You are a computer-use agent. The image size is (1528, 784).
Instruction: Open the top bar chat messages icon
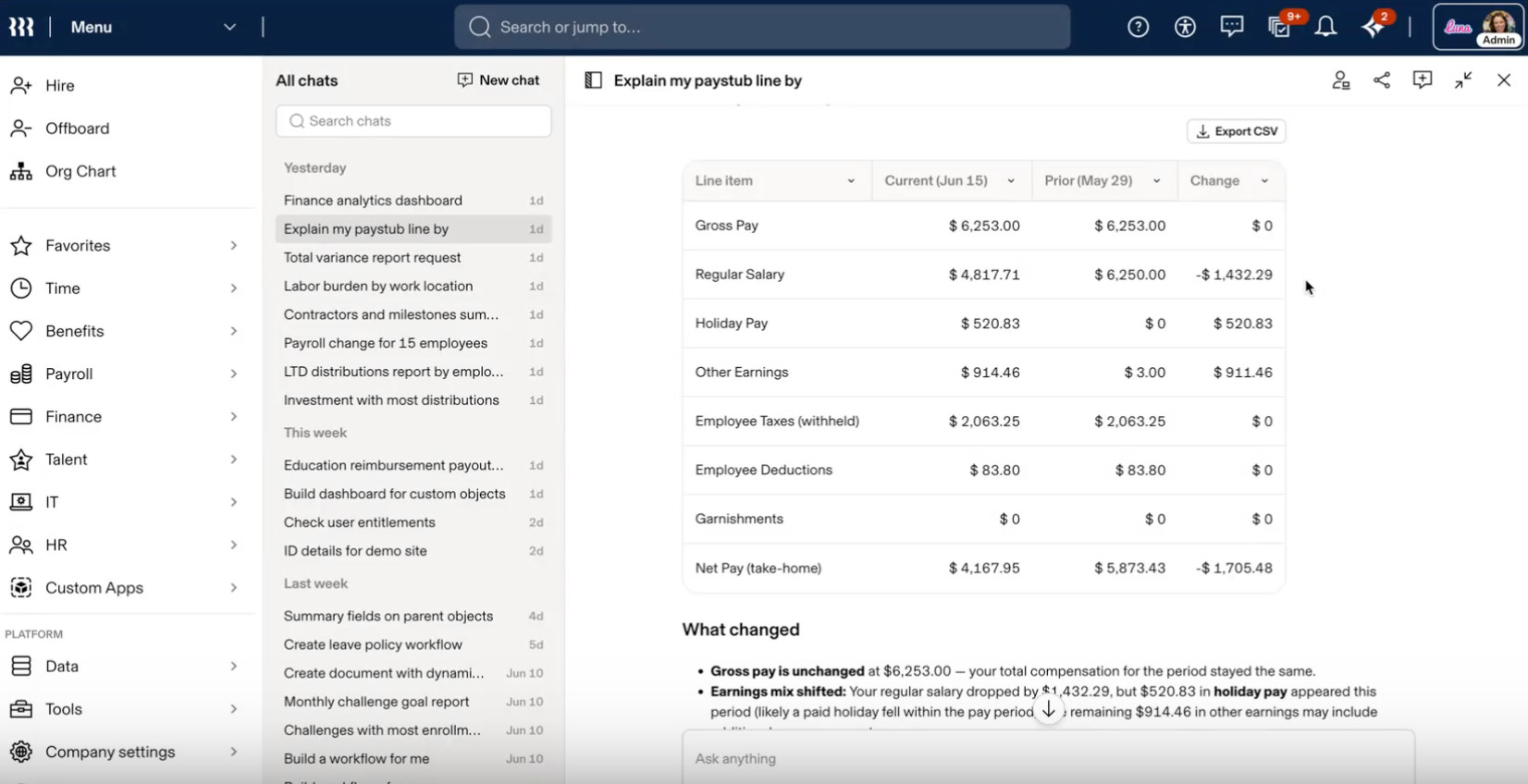(x=1231, y=27)
